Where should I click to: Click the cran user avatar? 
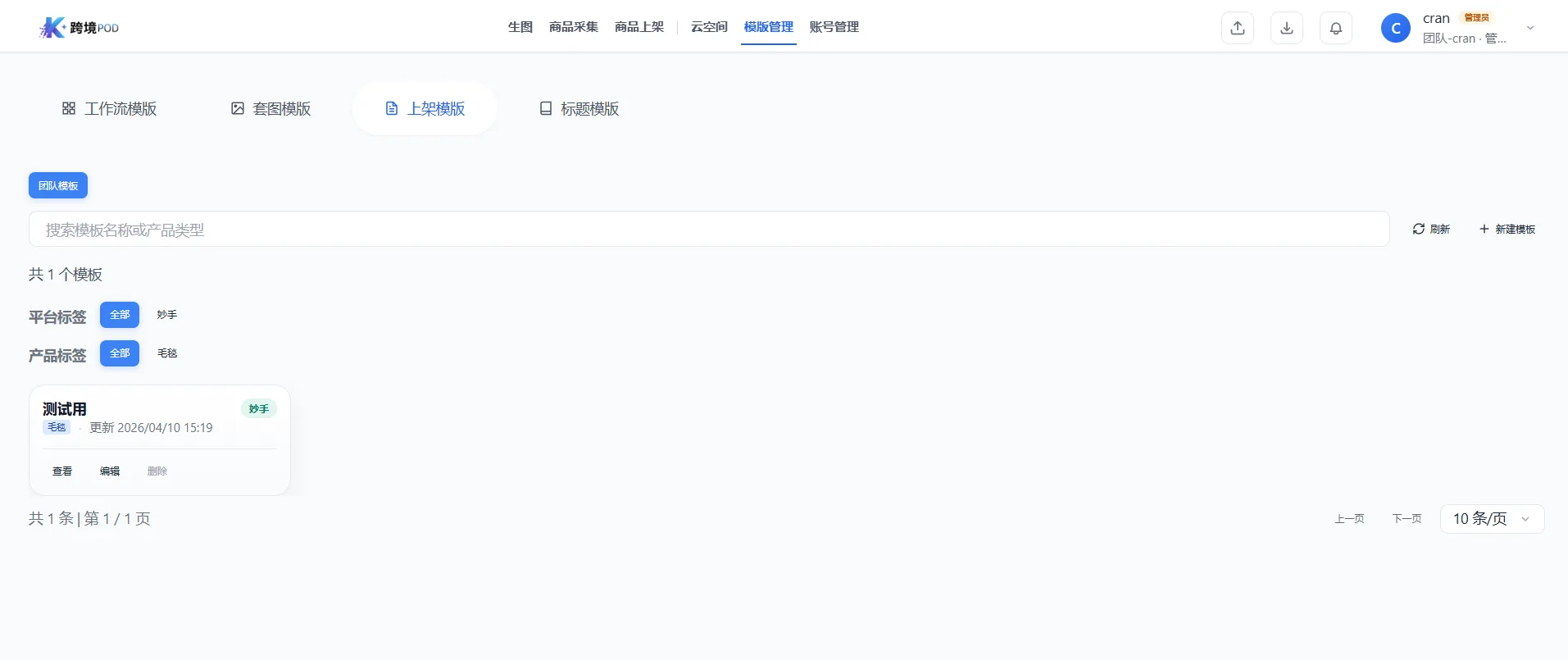click(x=1395, y=28)
